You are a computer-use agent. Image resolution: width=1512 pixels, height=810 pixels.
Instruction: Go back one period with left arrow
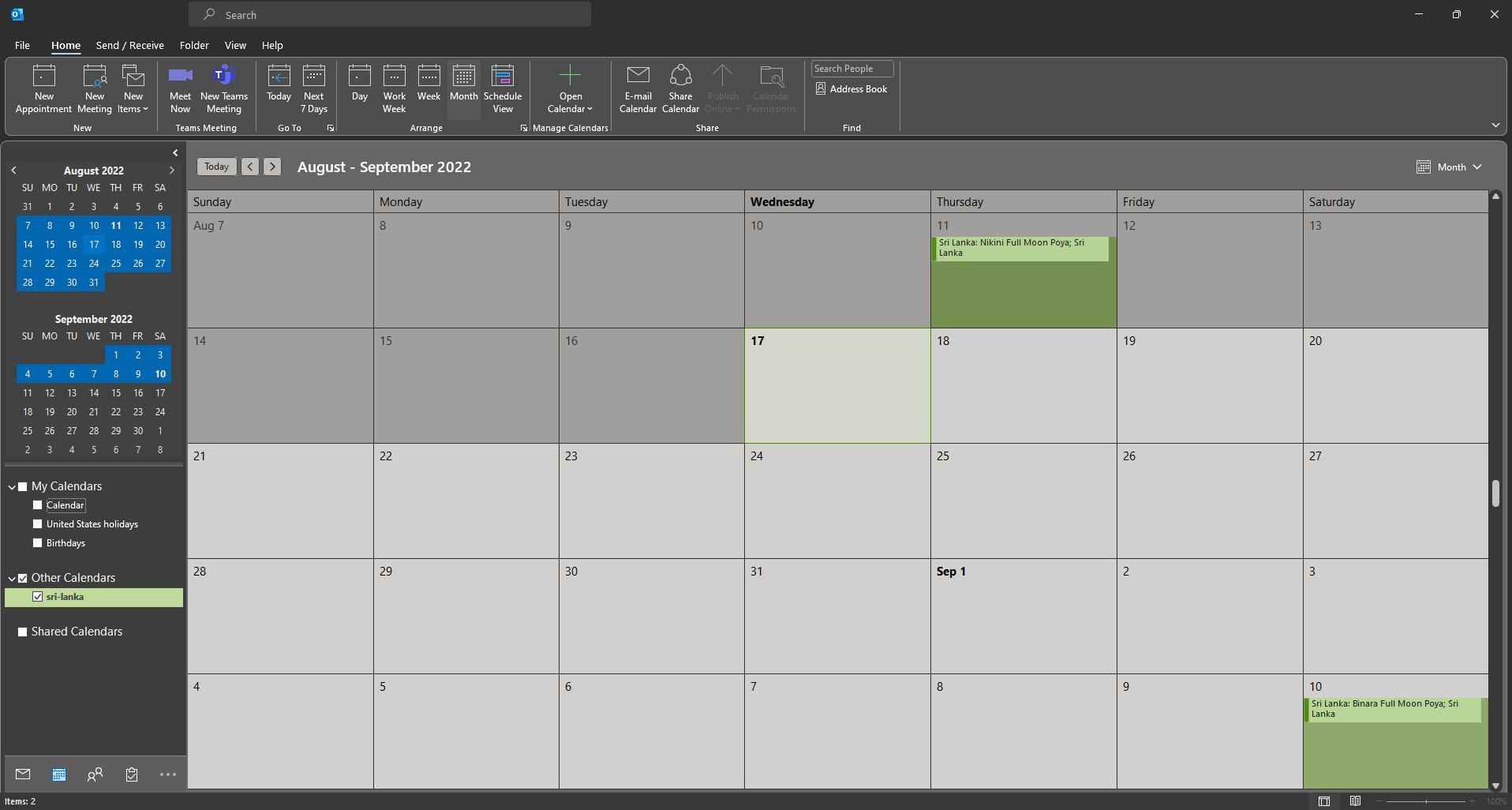[250, 167]
